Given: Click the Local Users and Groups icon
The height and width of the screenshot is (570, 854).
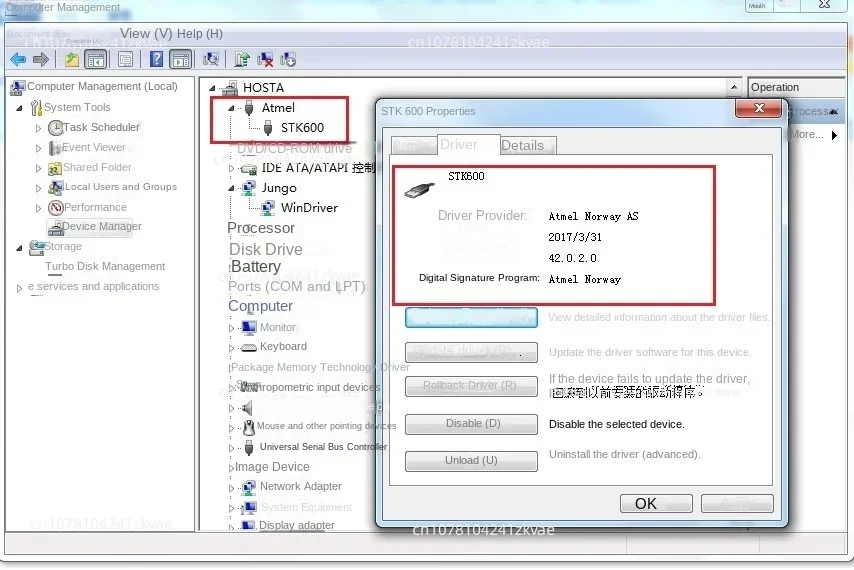Looking at the screenshot, I should pos(55,188).
